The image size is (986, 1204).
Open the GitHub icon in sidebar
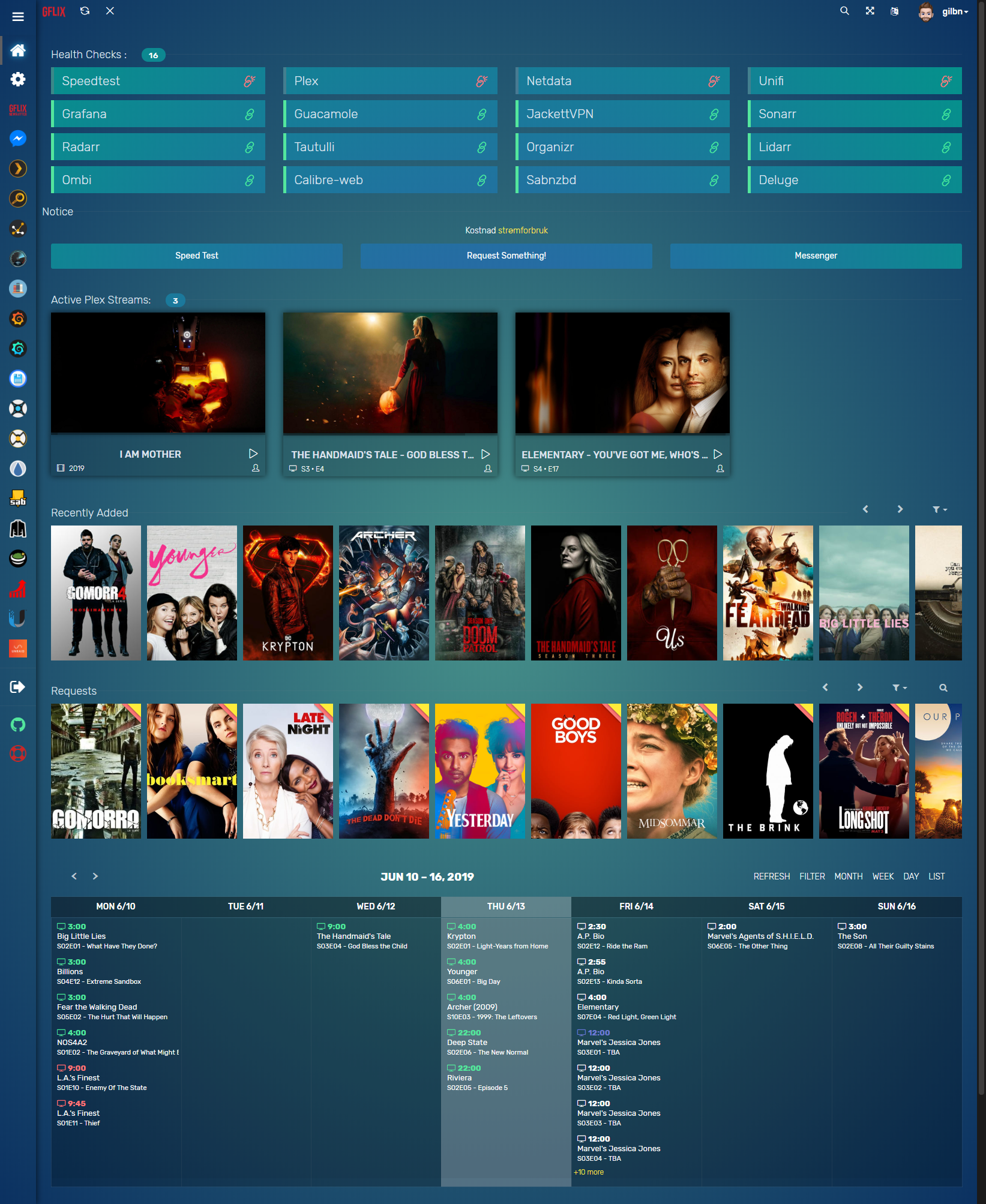[x=18, y=725]
